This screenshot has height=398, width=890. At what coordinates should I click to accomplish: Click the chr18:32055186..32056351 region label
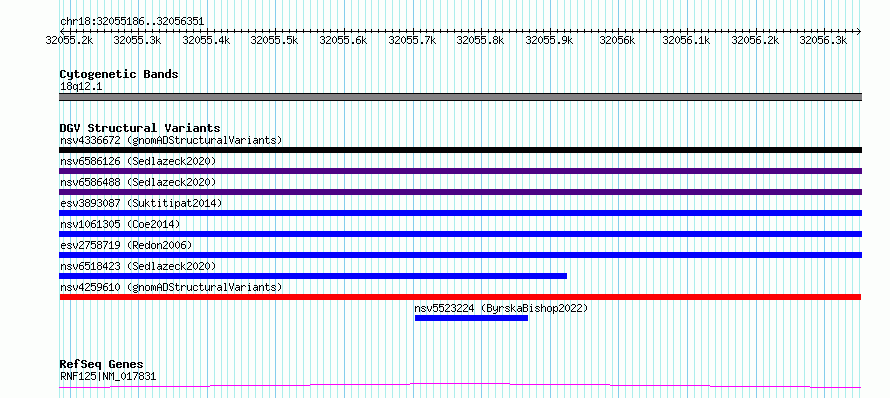click(132, 22)
